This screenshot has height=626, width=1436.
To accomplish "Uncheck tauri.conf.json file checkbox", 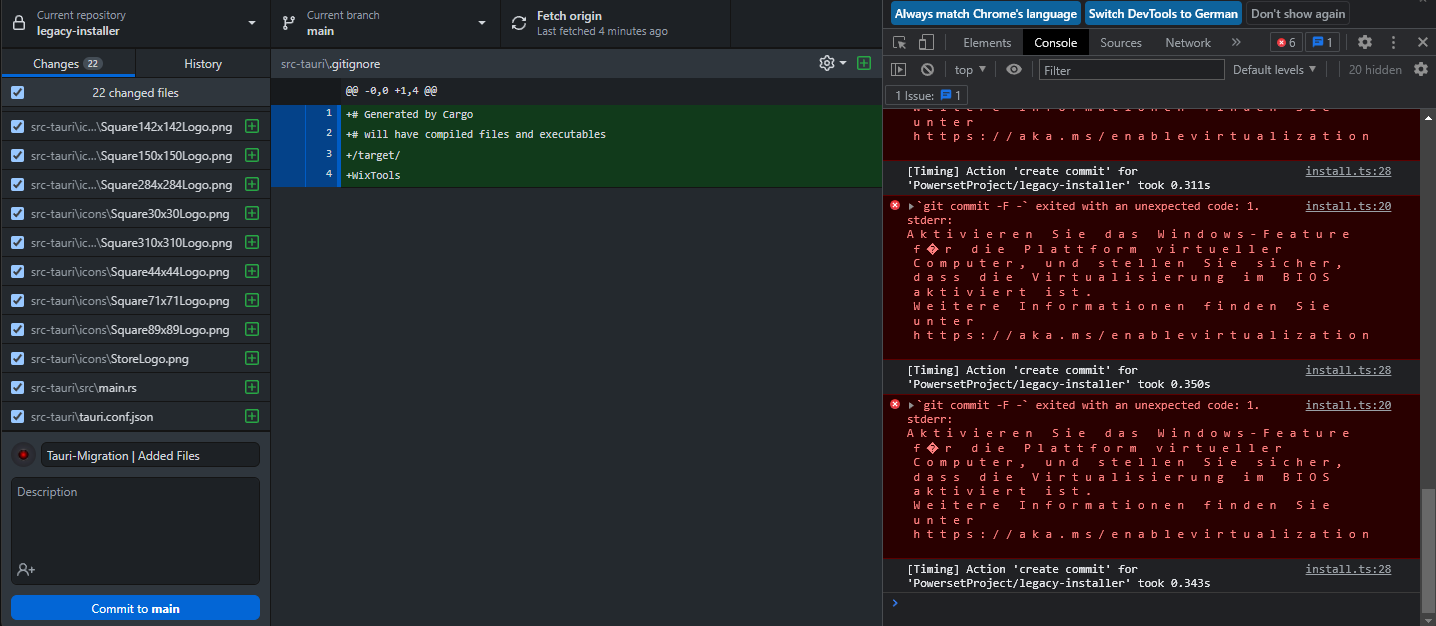I will [17, 417].
